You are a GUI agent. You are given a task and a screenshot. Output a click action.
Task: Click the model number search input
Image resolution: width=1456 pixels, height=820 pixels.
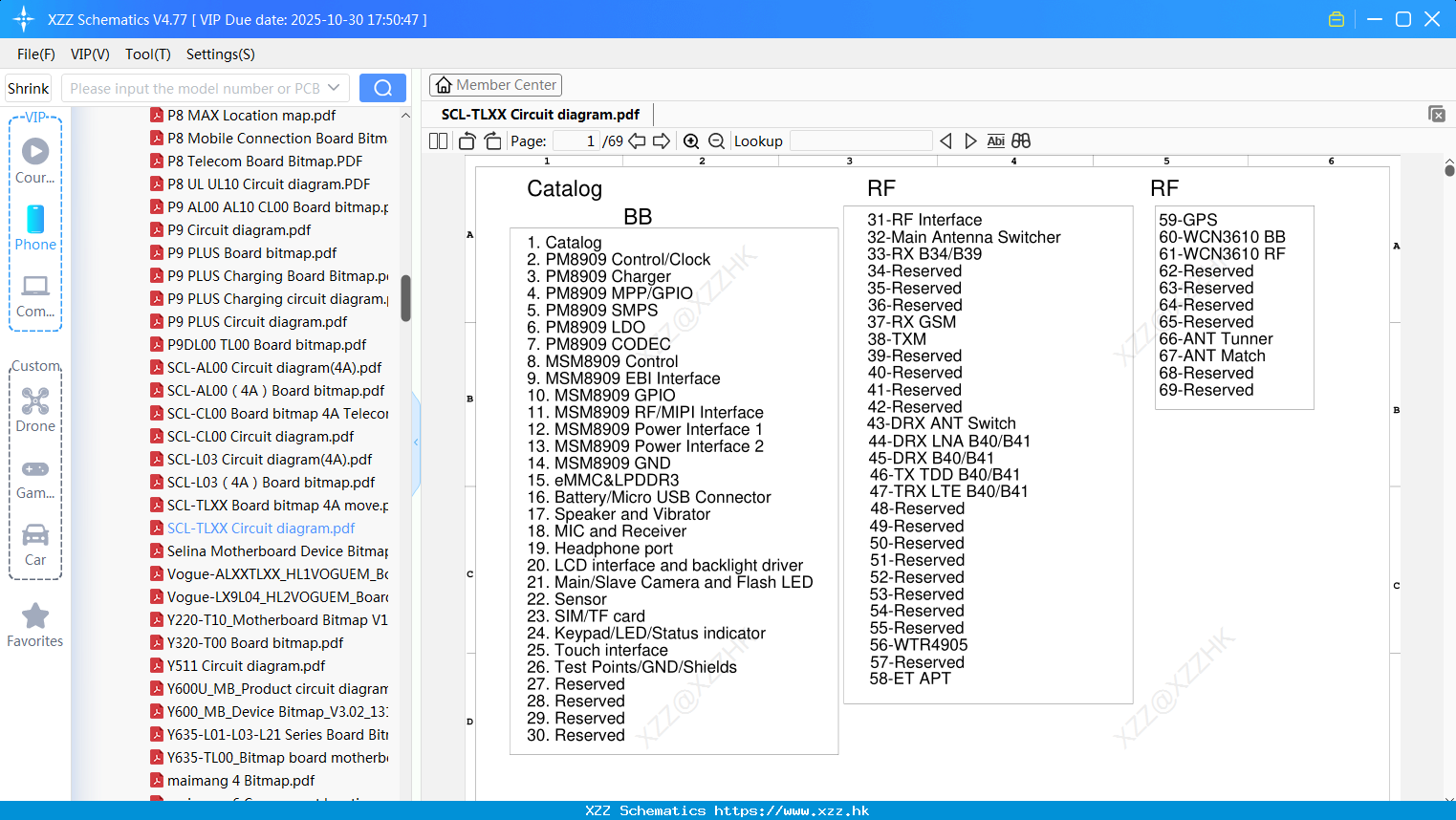195,88
